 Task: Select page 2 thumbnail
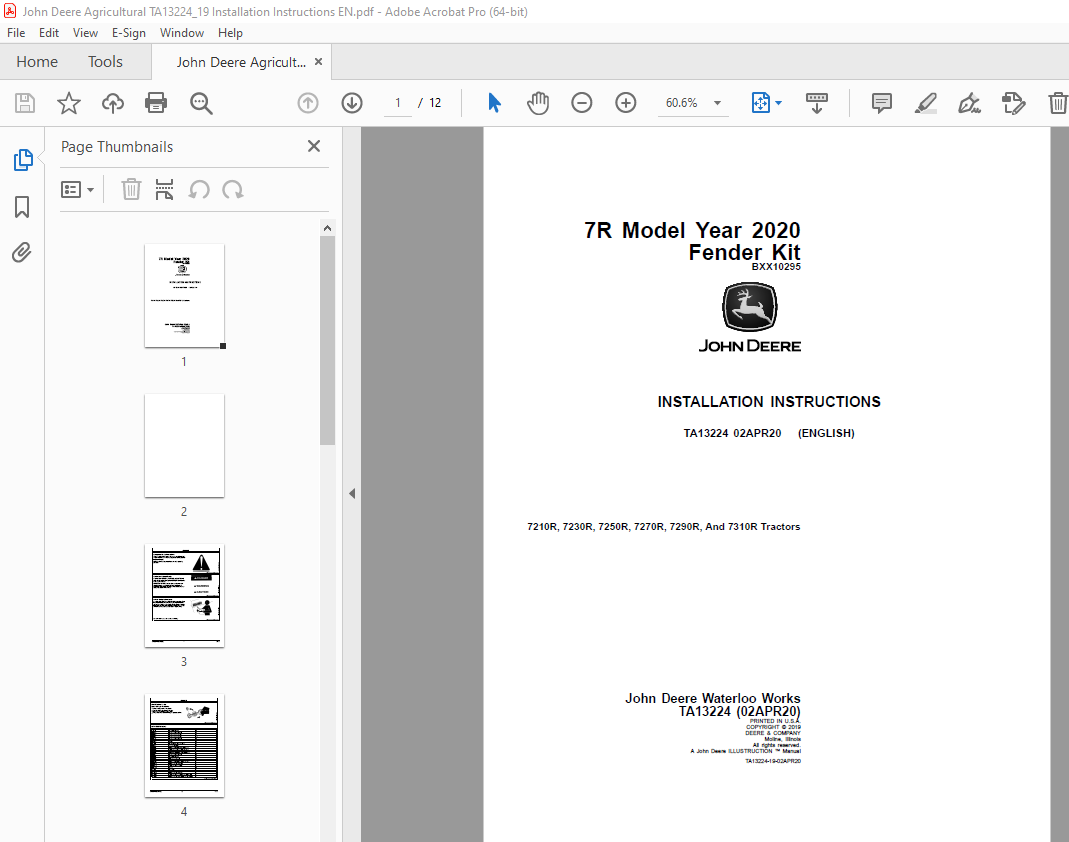184,445
